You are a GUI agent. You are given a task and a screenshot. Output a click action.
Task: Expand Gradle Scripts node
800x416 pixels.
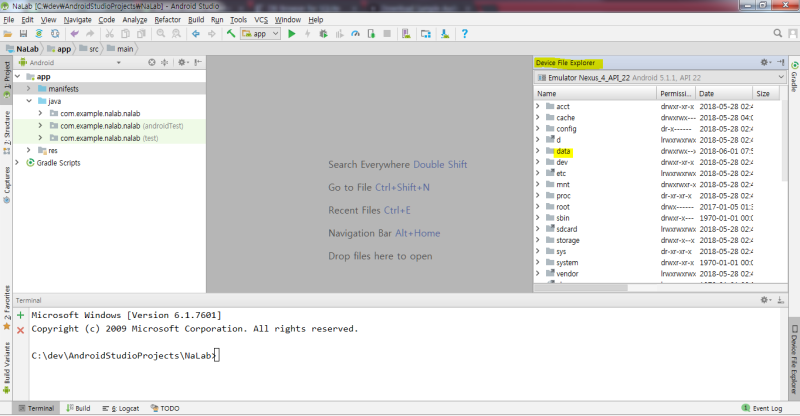(17, 163)
